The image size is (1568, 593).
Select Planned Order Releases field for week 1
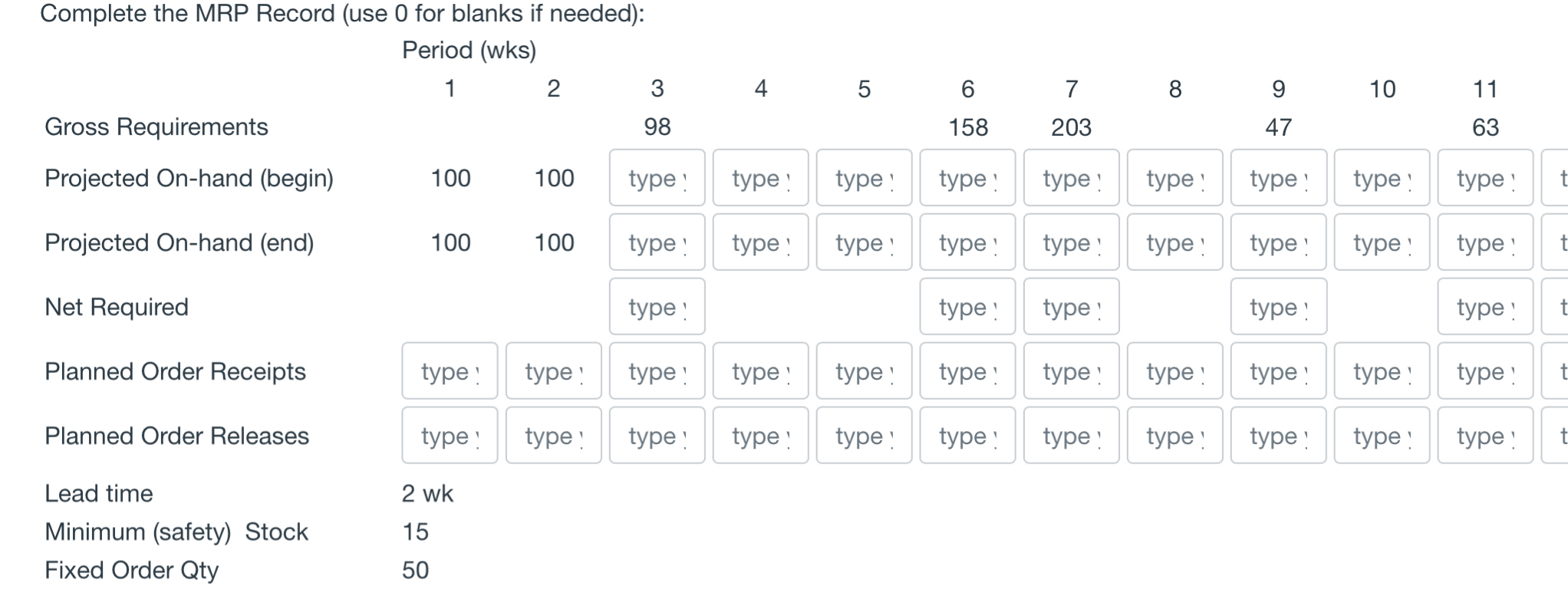click(450, 436)
